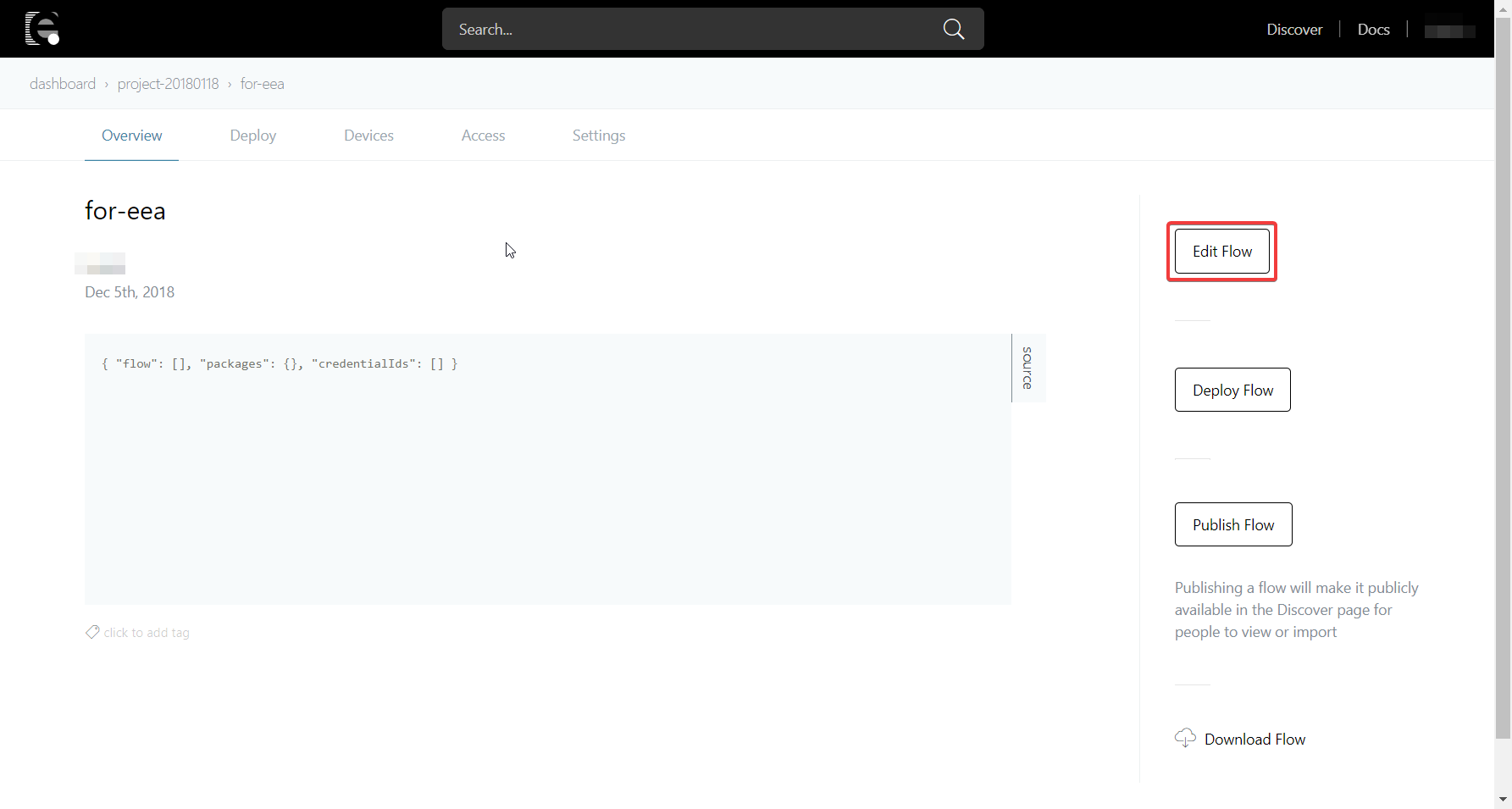Click the ENEBULAR logo in header
This screenshot has height=809, width=1512.
42,29
